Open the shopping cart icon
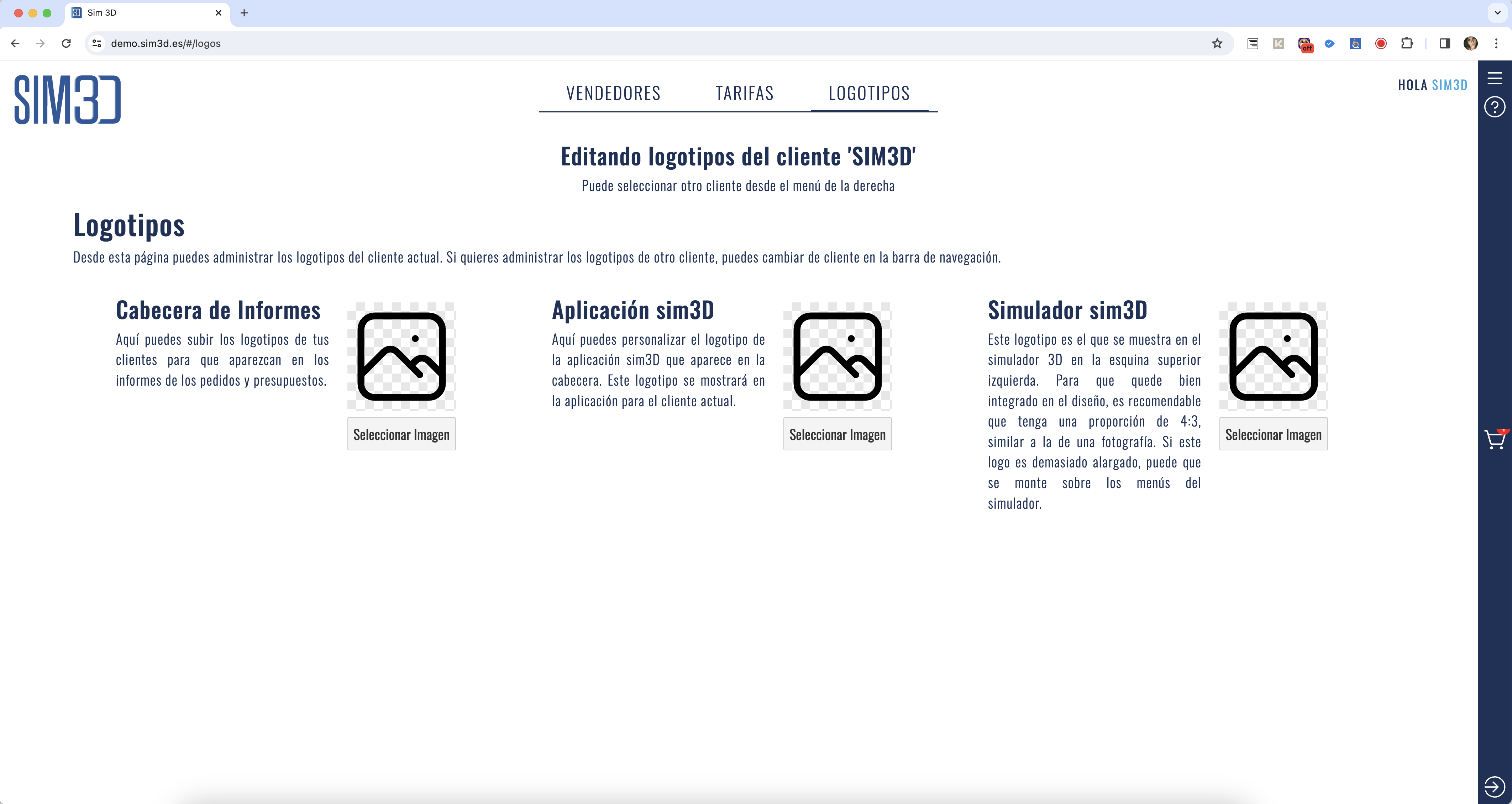Screen dimensions: 1512x804 pos(1495,439)
